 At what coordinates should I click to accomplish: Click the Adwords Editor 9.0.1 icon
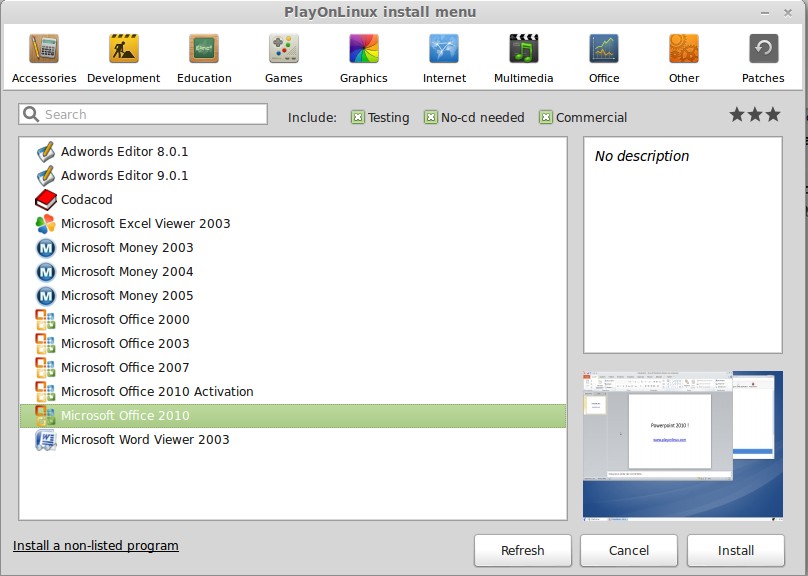pos(46,176)
